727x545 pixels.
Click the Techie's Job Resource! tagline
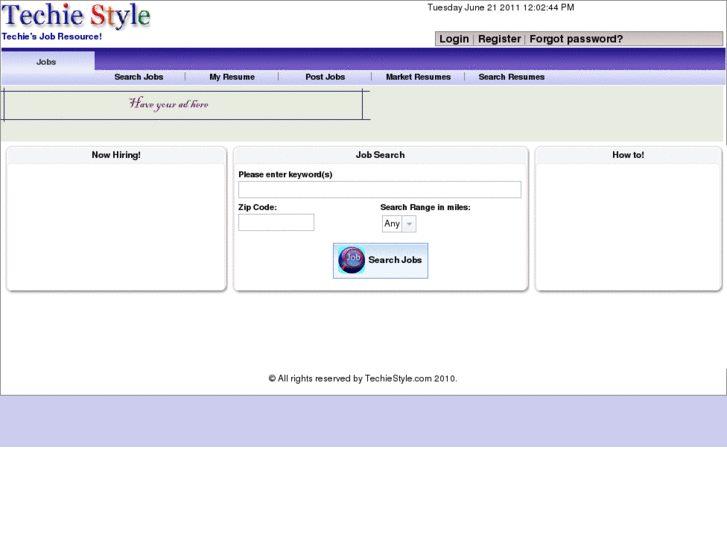click(x=52, y=37)
